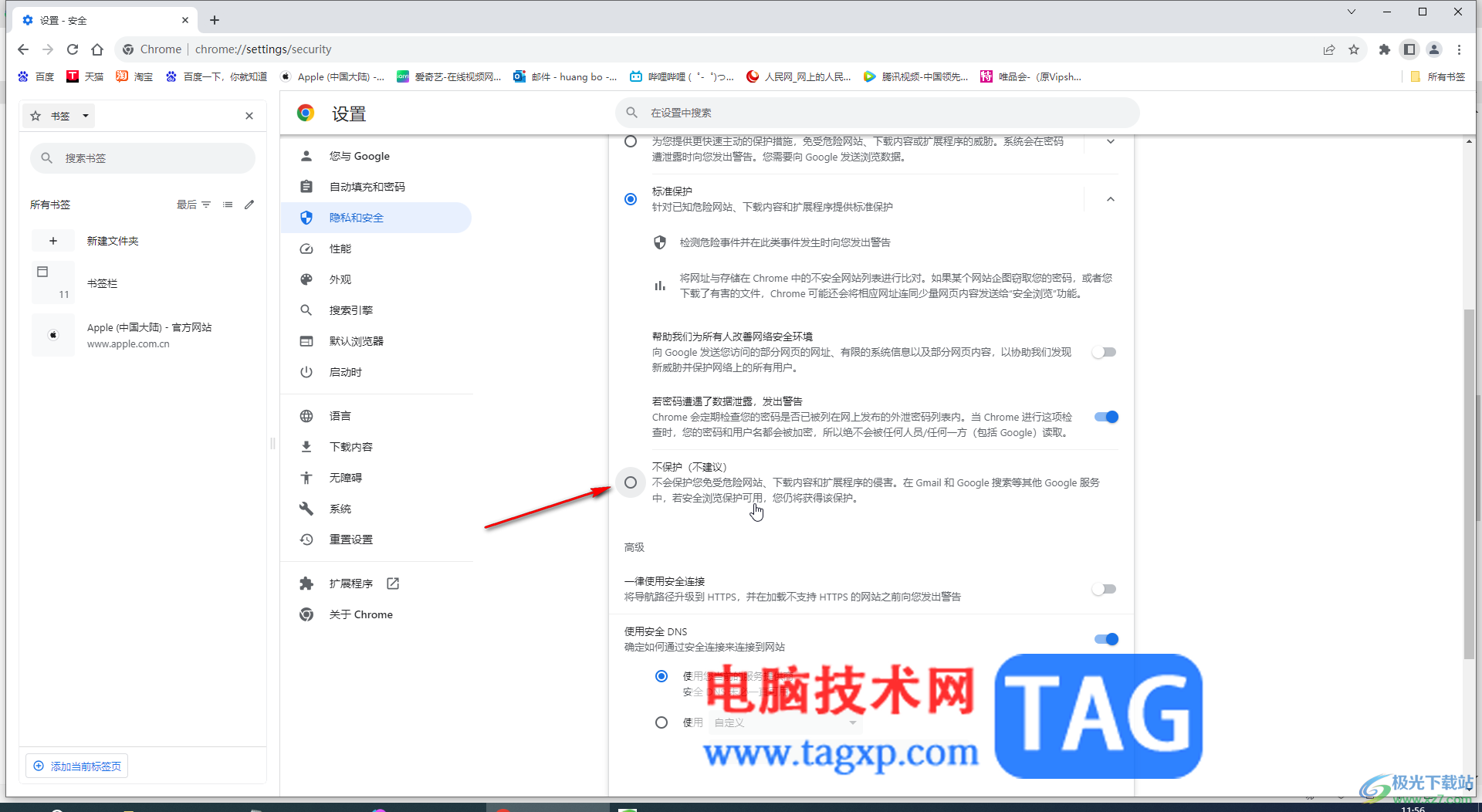The height and width of the screenshot is (812, 1482).
Task: Open the Apple (中国大陆) bookmark entry
Action: click(143, 335)
